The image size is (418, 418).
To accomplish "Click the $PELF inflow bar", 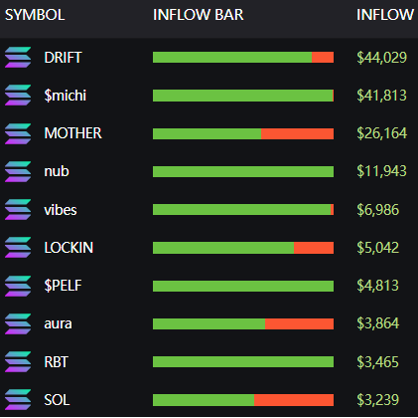I will pyautogui.click(x=243, y=286).
